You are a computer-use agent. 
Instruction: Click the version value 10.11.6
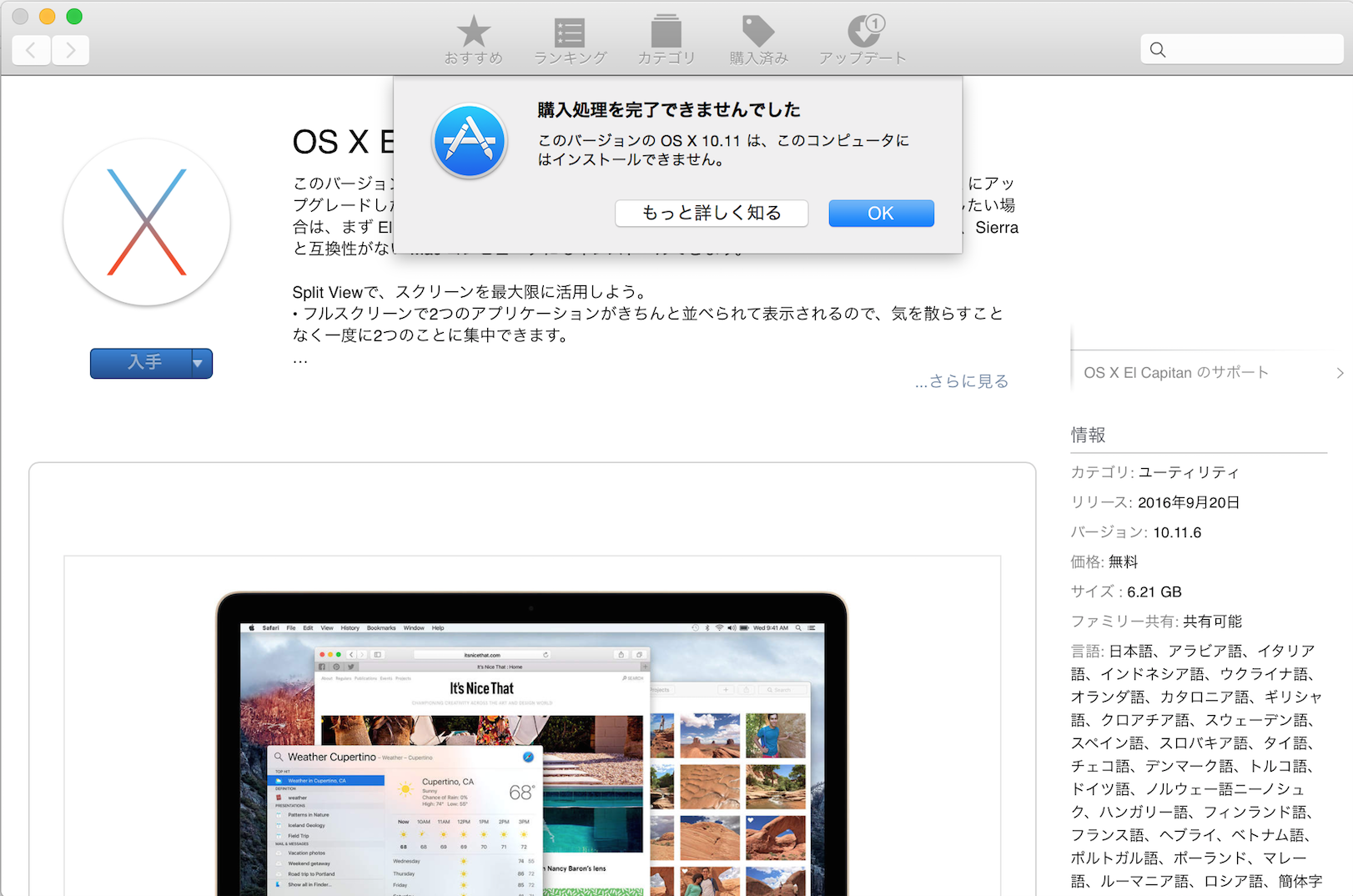click(1177, 532)
